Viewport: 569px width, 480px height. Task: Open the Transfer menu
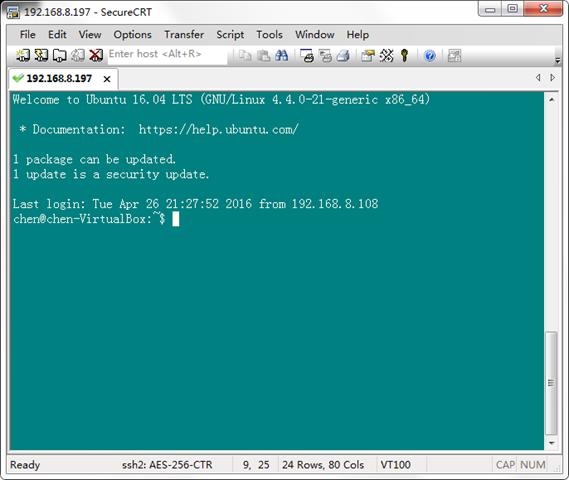tap(184, 34)
